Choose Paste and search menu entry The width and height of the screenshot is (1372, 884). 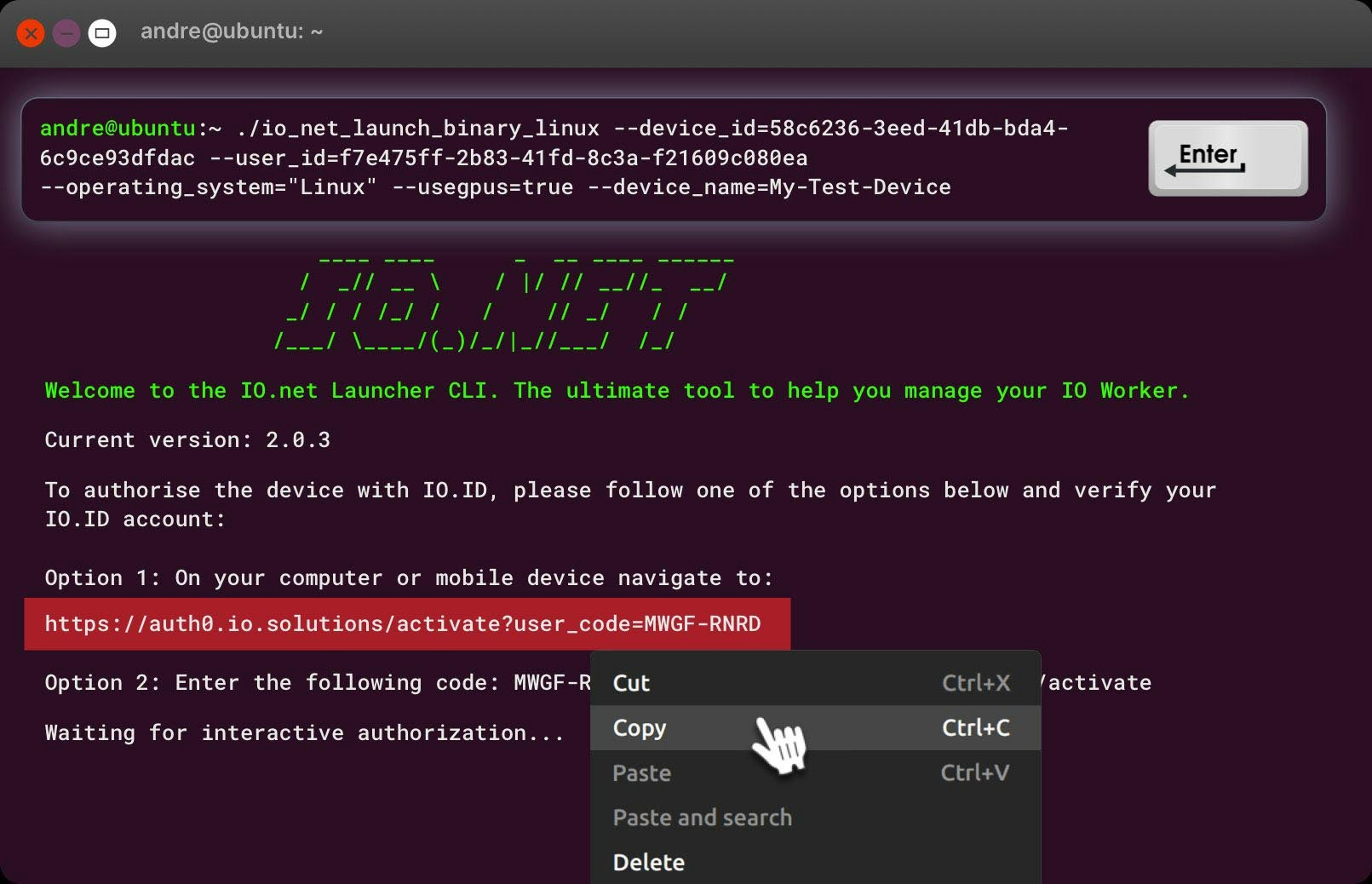click(815, 818)
